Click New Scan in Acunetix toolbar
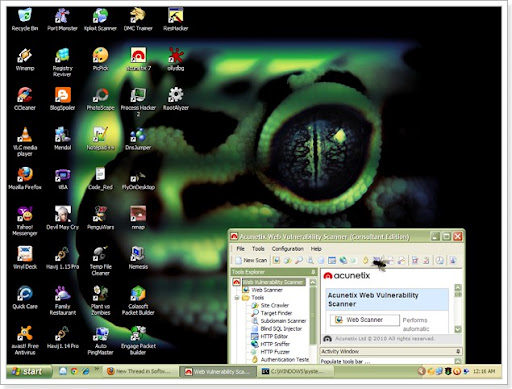The height and width of the screenshot is (389, 512). (251, 260)
